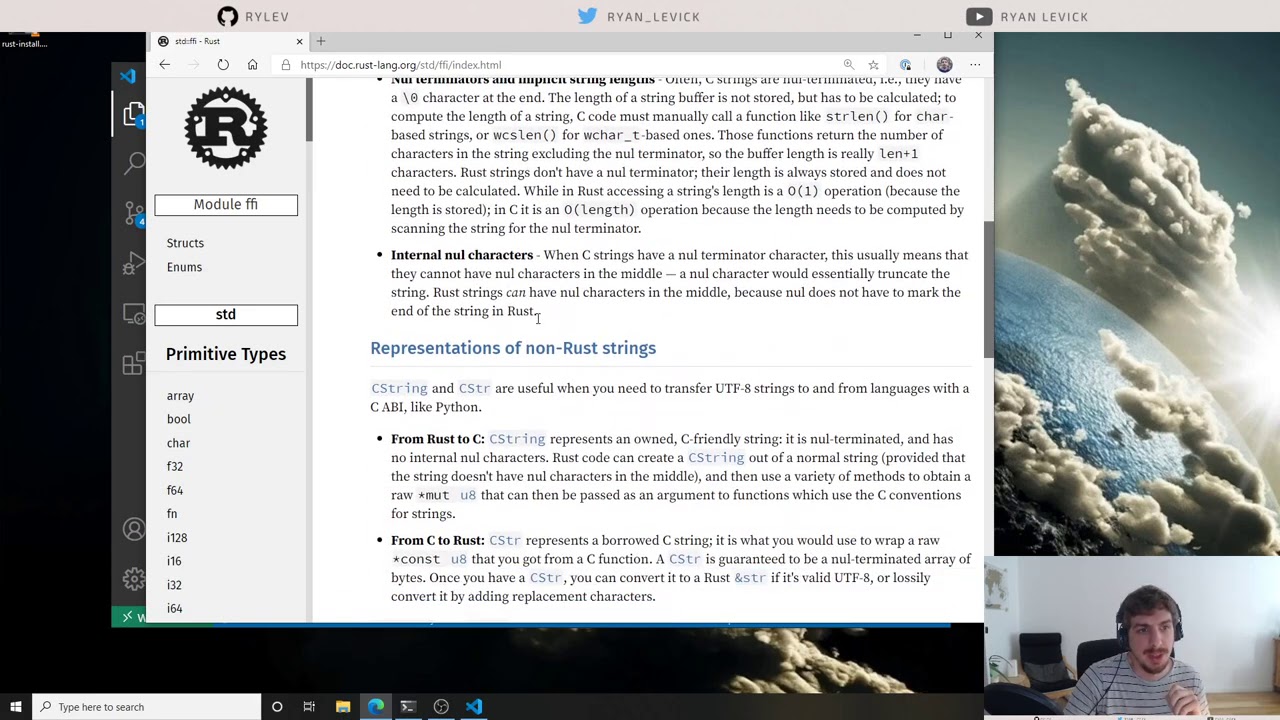The width and height of the screenshot is (1280, 720).
Task: Open the array primitive type page
Action: pyautogui.click(x=180, y=396)
